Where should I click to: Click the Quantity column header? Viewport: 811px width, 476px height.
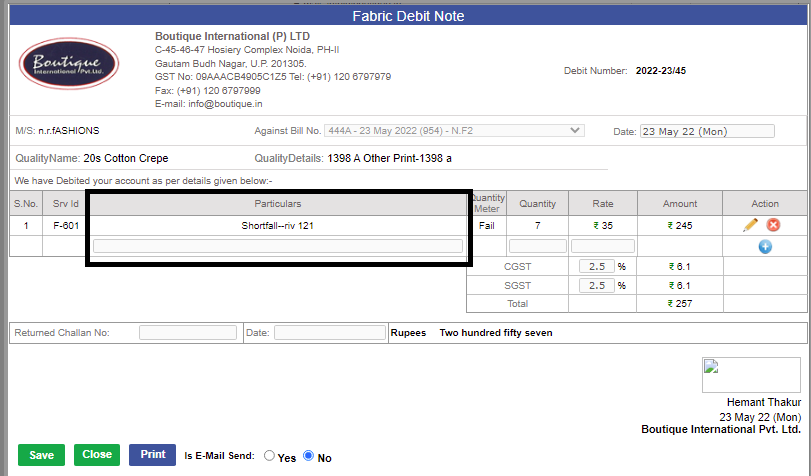537,203
